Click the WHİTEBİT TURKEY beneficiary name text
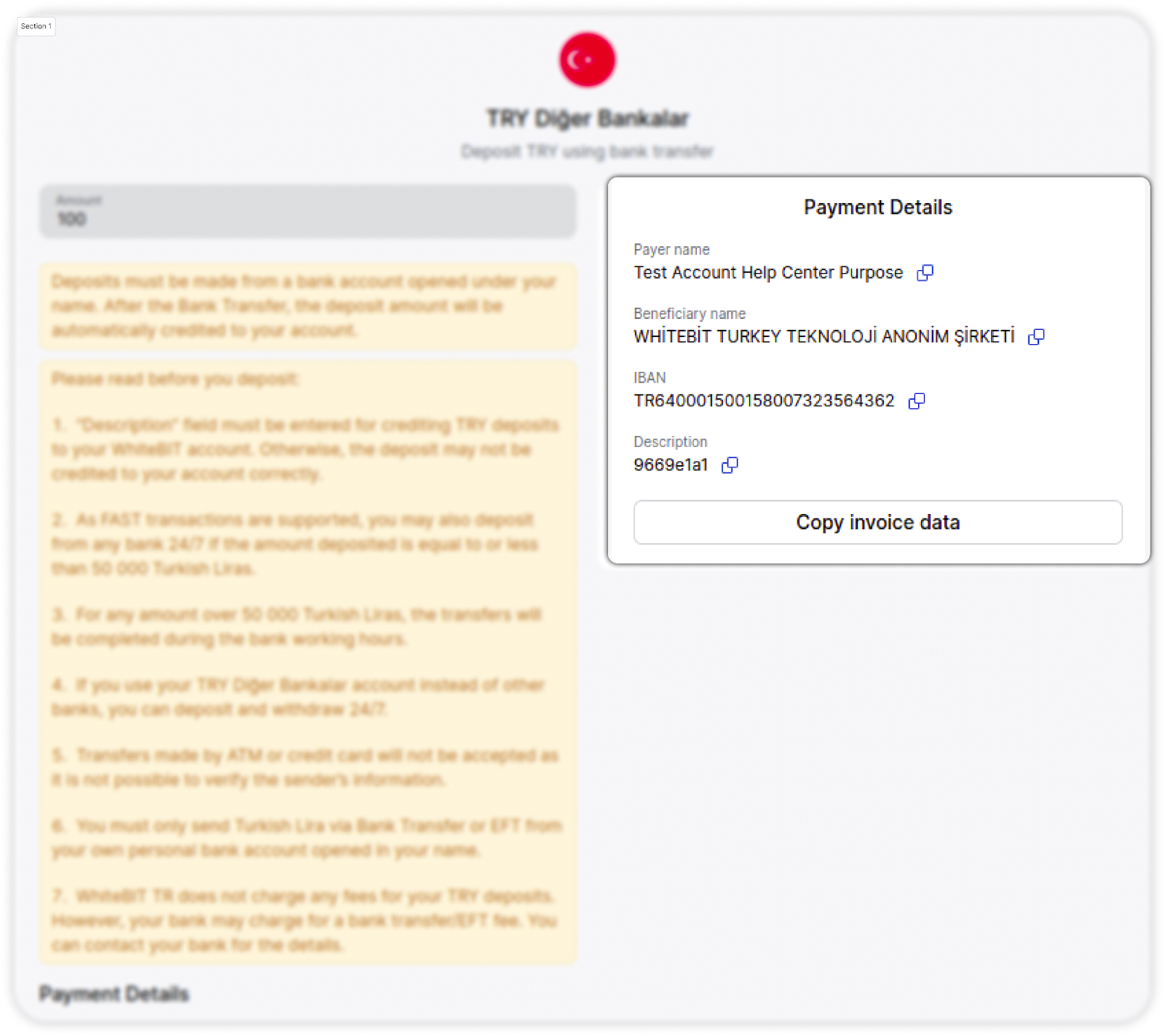 click(x=824, y=337)
